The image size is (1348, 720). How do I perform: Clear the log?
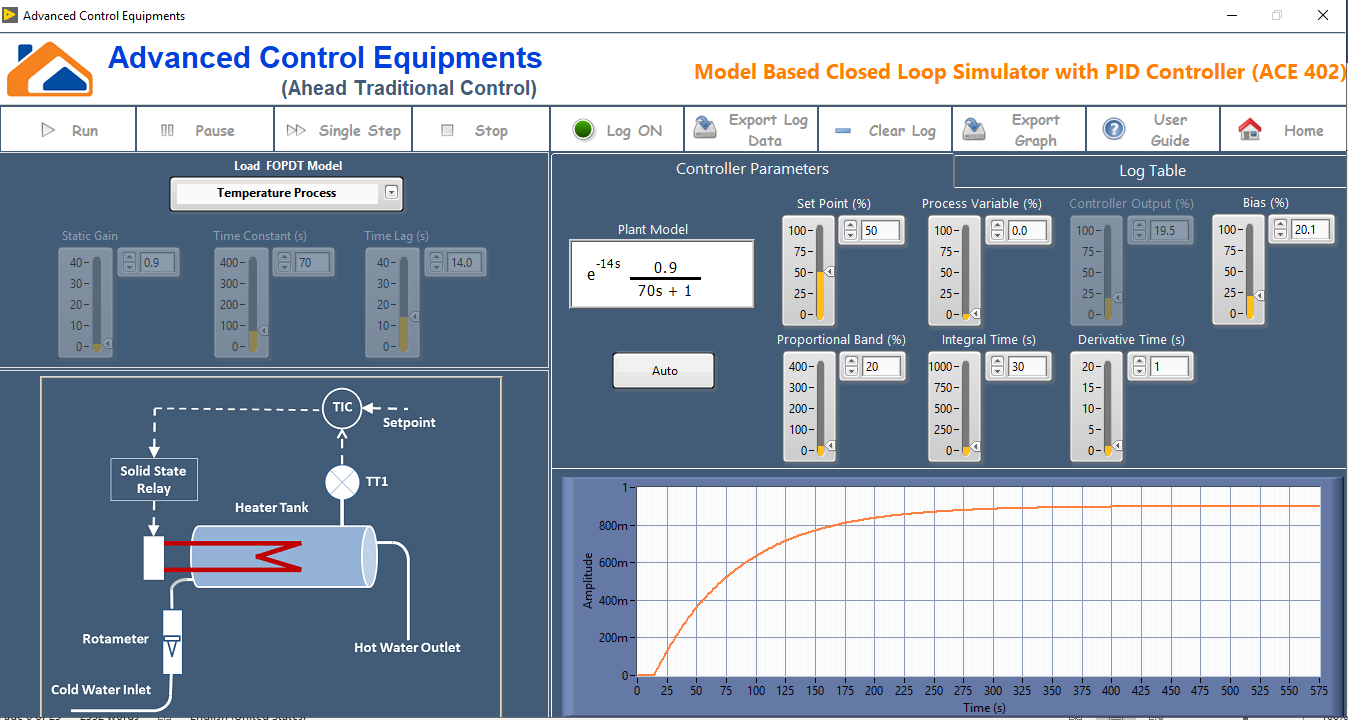coord(885,130)
